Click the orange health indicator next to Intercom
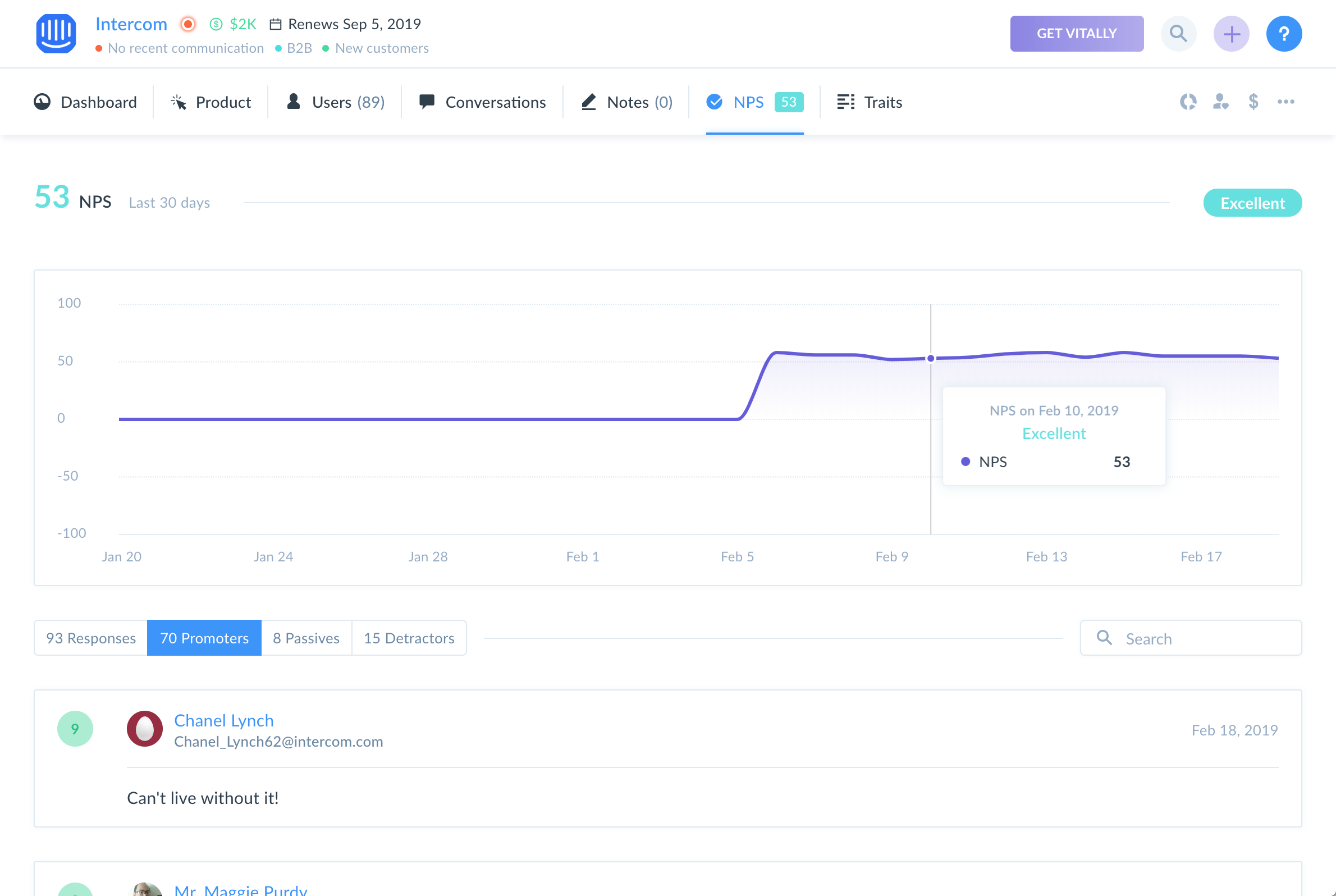The image size is (1336, 896). tap(187, 24)
